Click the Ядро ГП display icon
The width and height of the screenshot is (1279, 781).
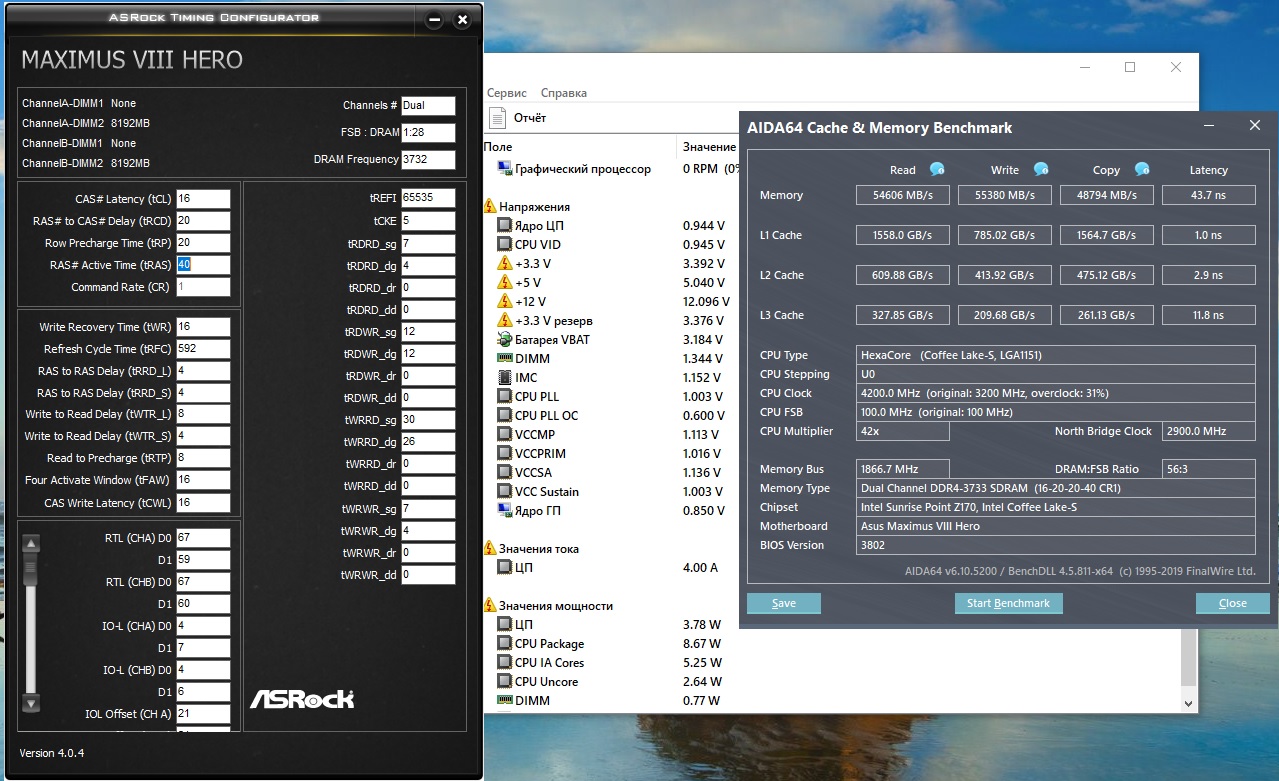point(504,510)
